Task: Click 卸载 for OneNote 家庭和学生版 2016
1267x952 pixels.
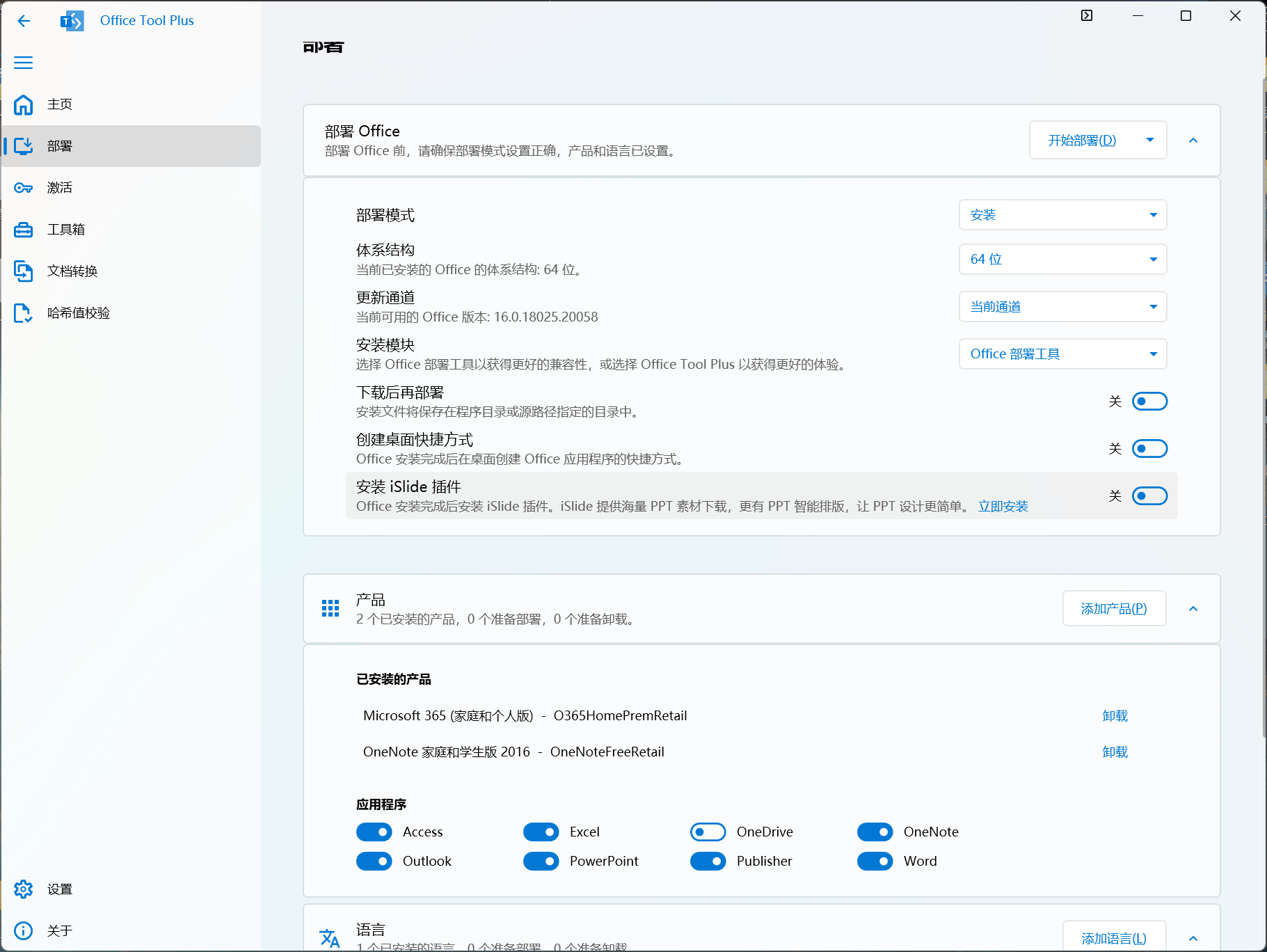Action: tap(1115, 752)
